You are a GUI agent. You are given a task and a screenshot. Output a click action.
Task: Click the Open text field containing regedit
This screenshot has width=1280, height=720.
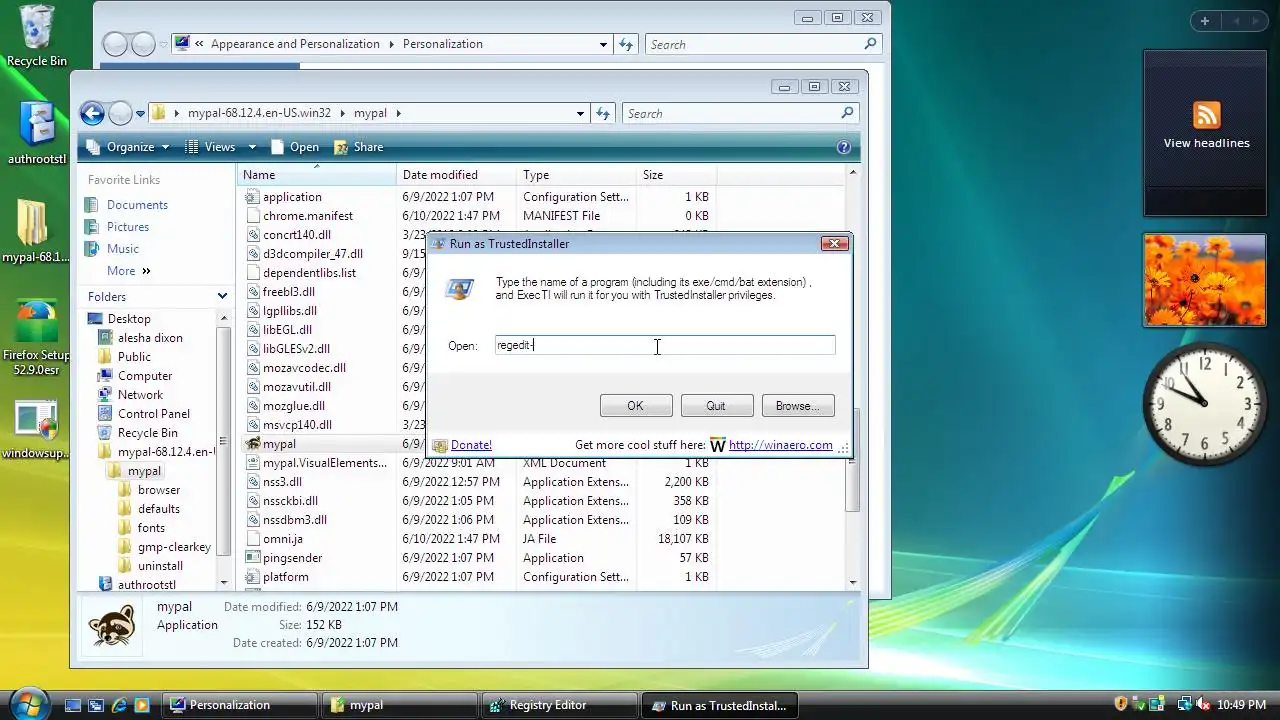point(664,345)
